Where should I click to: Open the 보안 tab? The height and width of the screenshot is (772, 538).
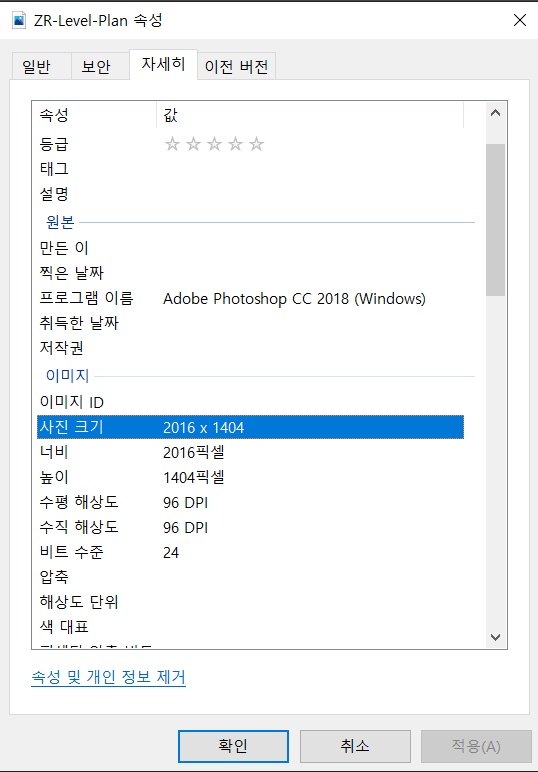point(100,66)
